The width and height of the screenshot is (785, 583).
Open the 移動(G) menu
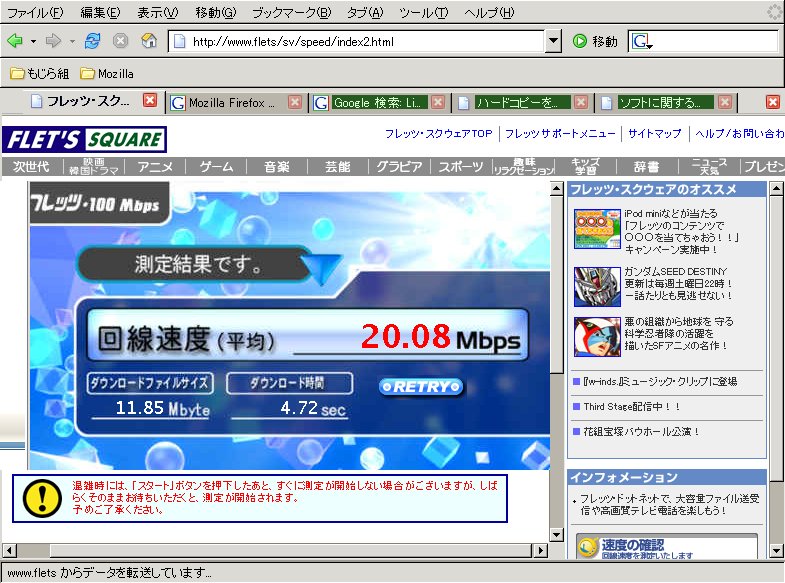click(x=216, y=13)
